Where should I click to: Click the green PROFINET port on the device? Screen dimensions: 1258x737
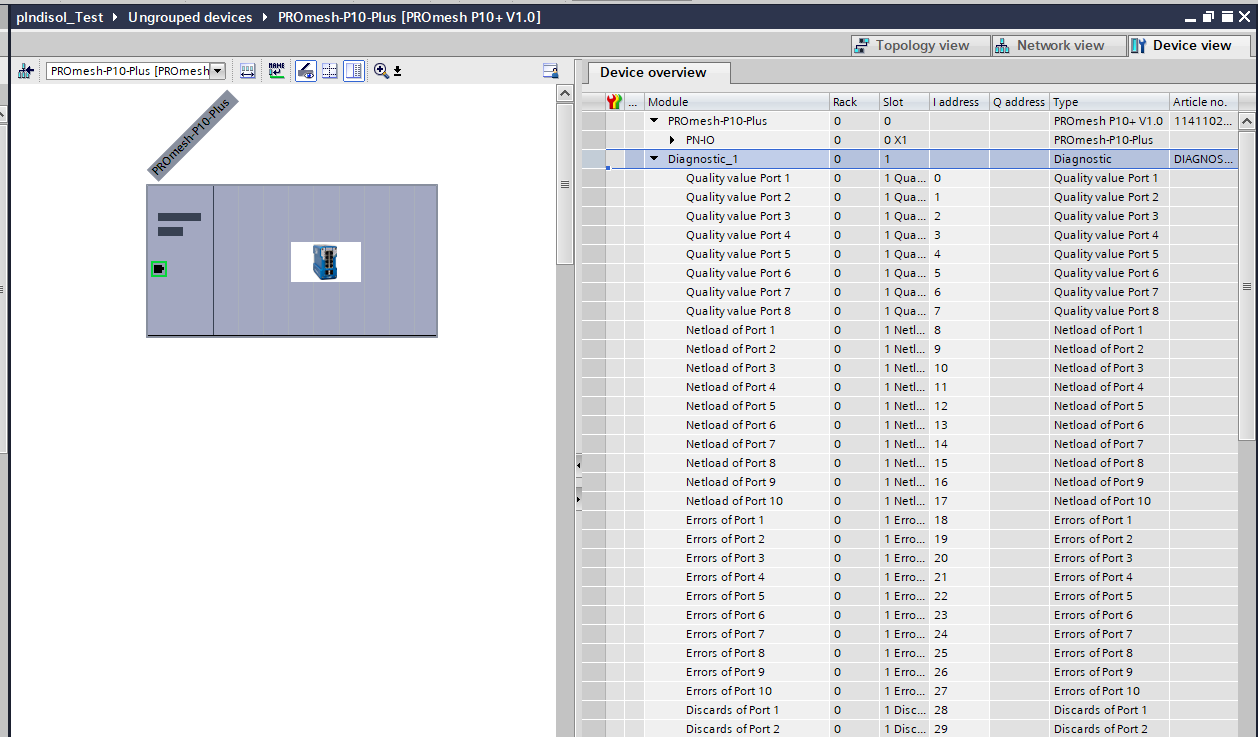[x=159, y=269]
